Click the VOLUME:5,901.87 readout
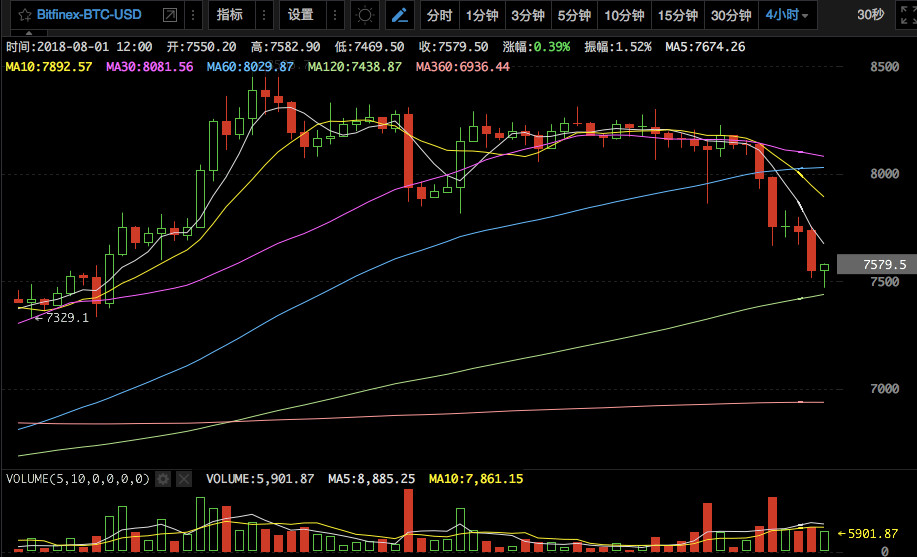The width and height of the screenshot is (917, 557). coord(260,479)
